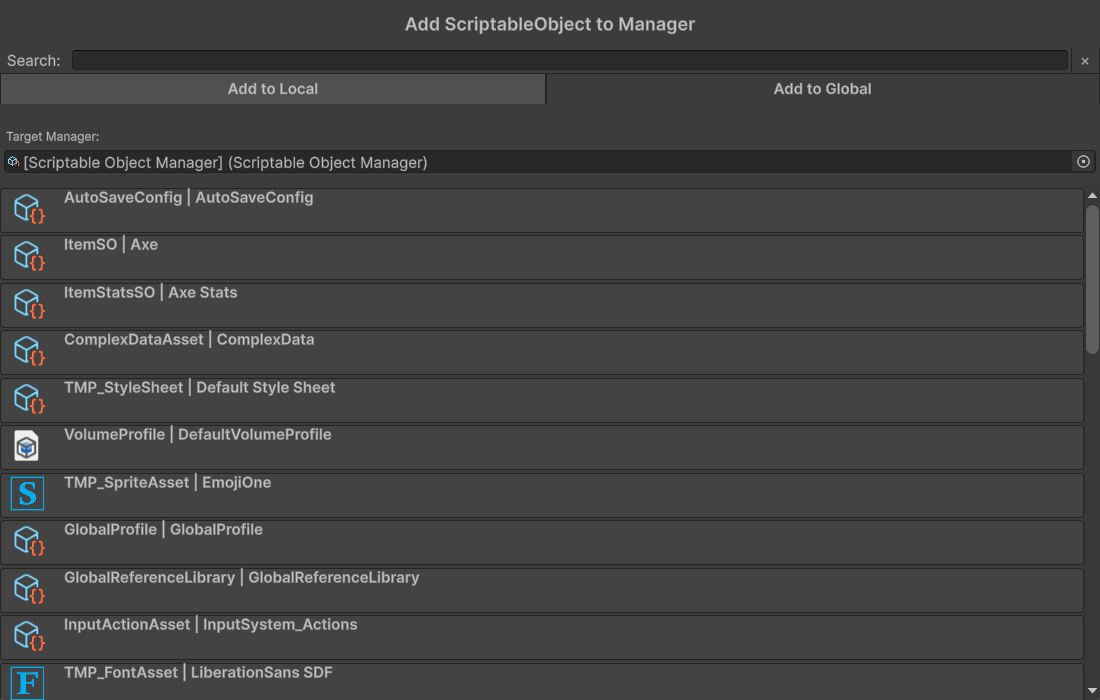Click the LiberationSans SDF font icon
1100x700 pixels.
click(x=27, y=684)
